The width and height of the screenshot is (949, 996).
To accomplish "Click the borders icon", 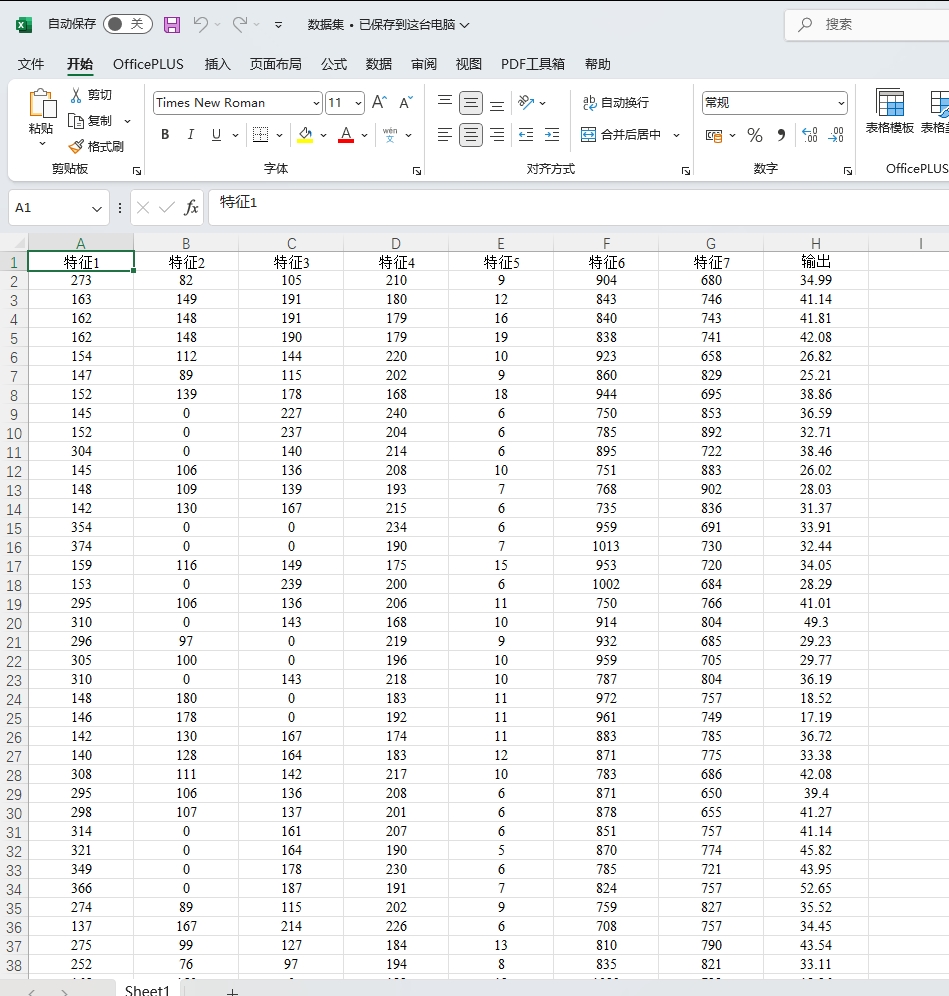I will point(260,135).
